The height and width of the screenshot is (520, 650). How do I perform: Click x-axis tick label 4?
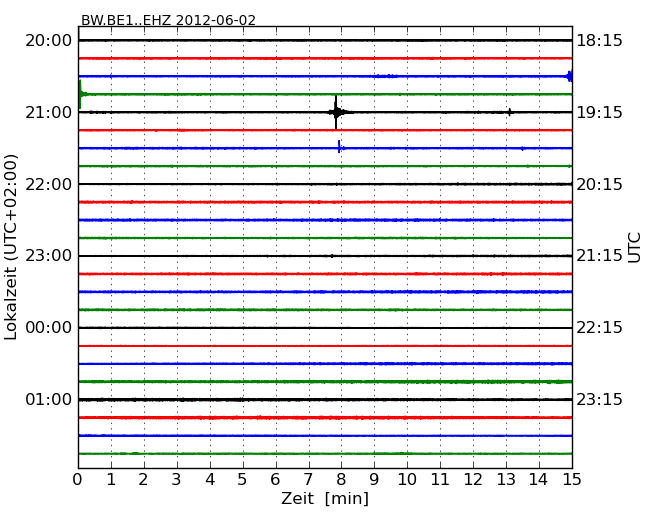[210, 480]
